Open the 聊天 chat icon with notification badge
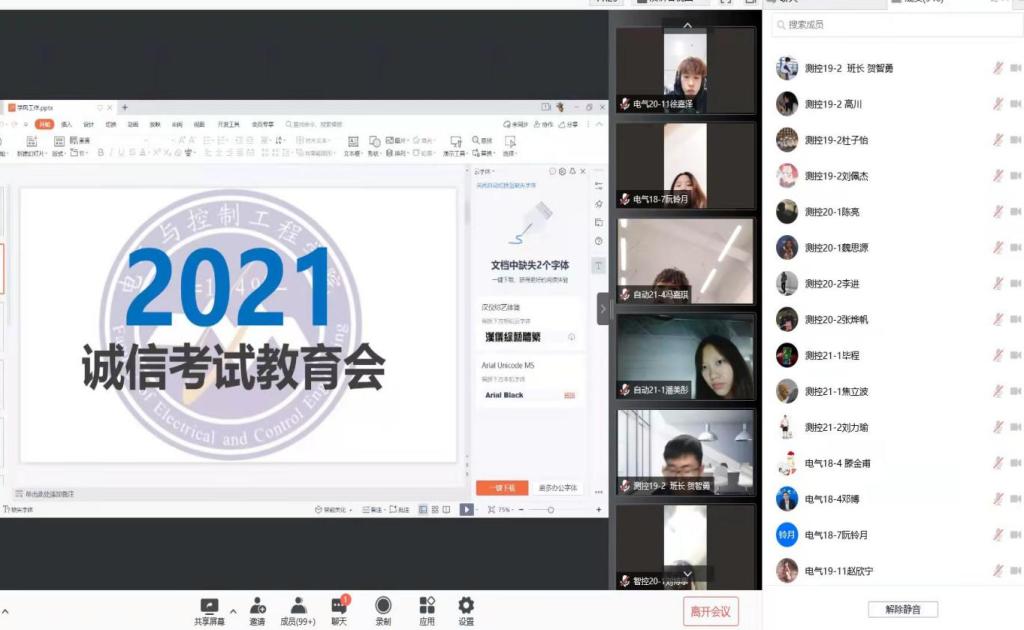 339,606
